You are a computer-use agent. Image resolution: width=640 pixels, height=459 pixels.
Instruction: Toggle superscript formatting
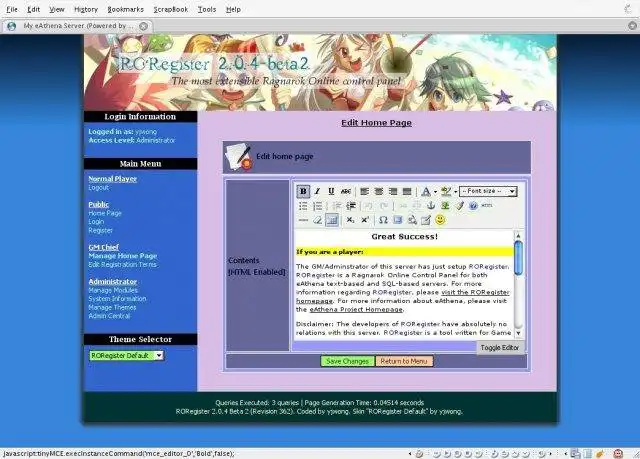pyautogui.click(x=365, y=220)
